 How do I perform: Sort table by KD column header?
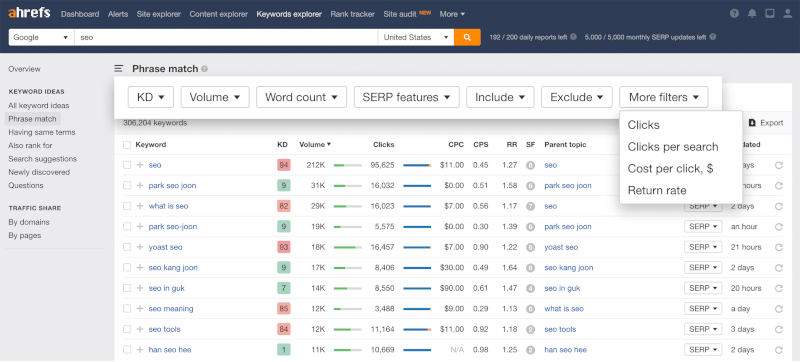point(282,145)
